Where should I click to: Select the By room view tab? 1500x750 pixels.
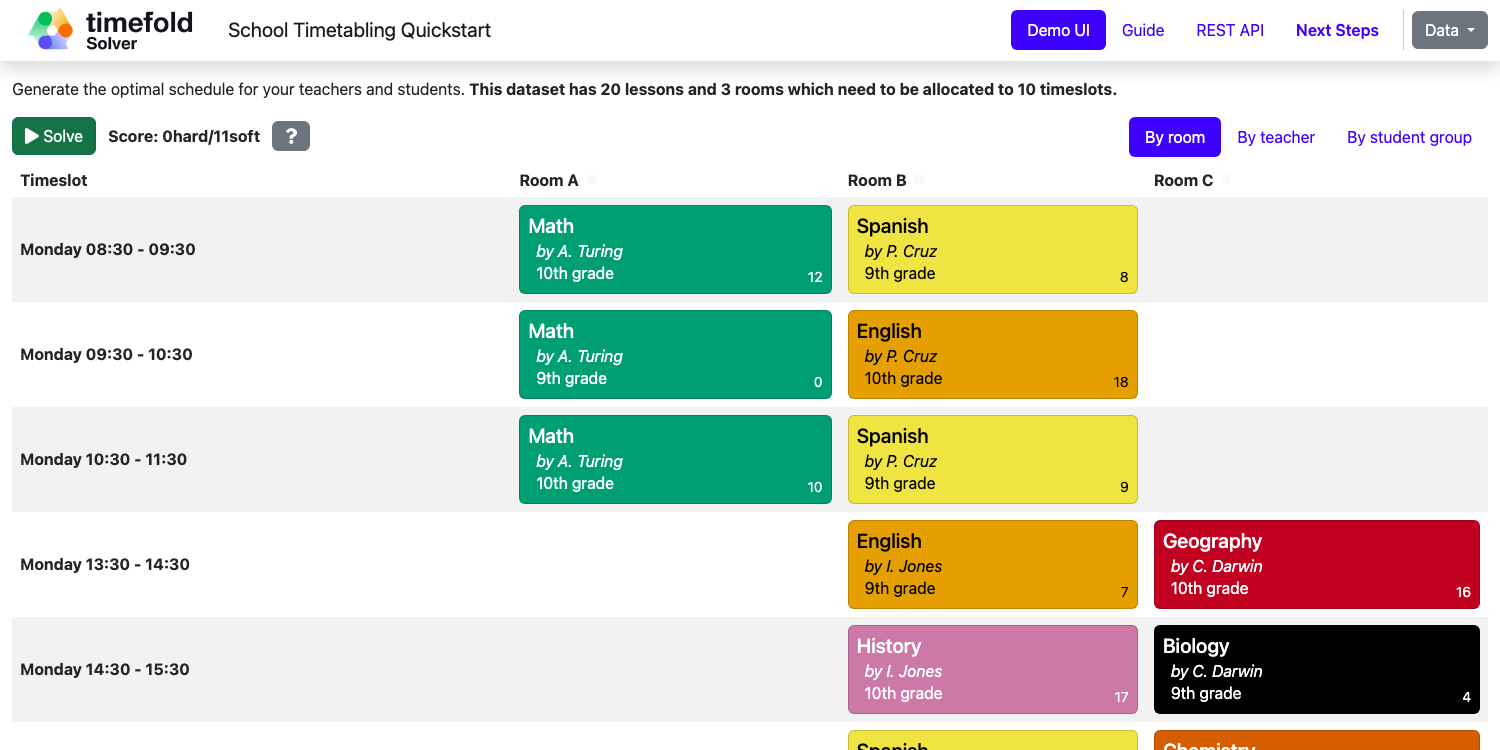coord(1174,137)
